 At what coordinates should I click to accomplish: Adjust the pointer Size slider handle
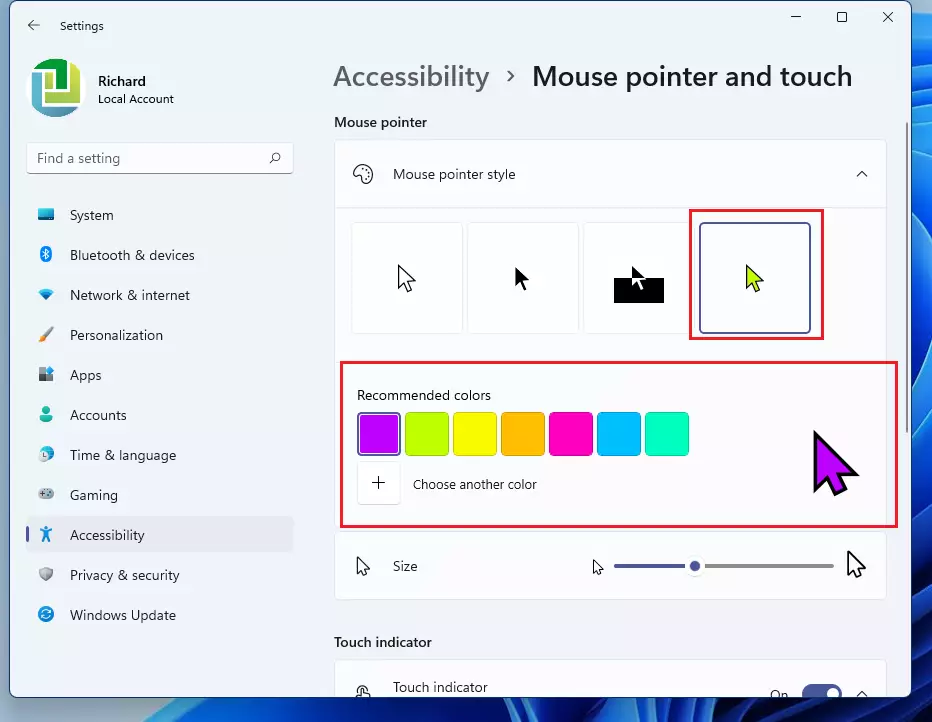click(x=695, y=565)
